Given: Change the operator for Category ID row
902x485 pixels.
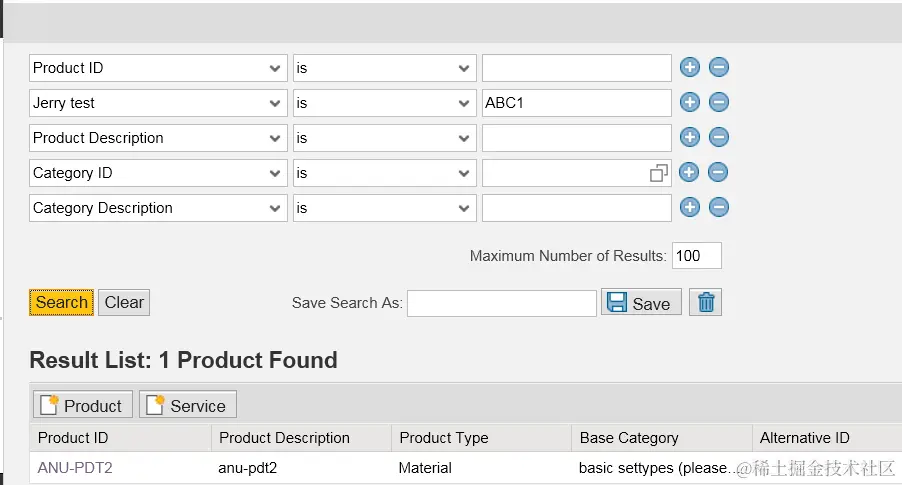Looking at the screenshot, I should click(x=385, y=173).
